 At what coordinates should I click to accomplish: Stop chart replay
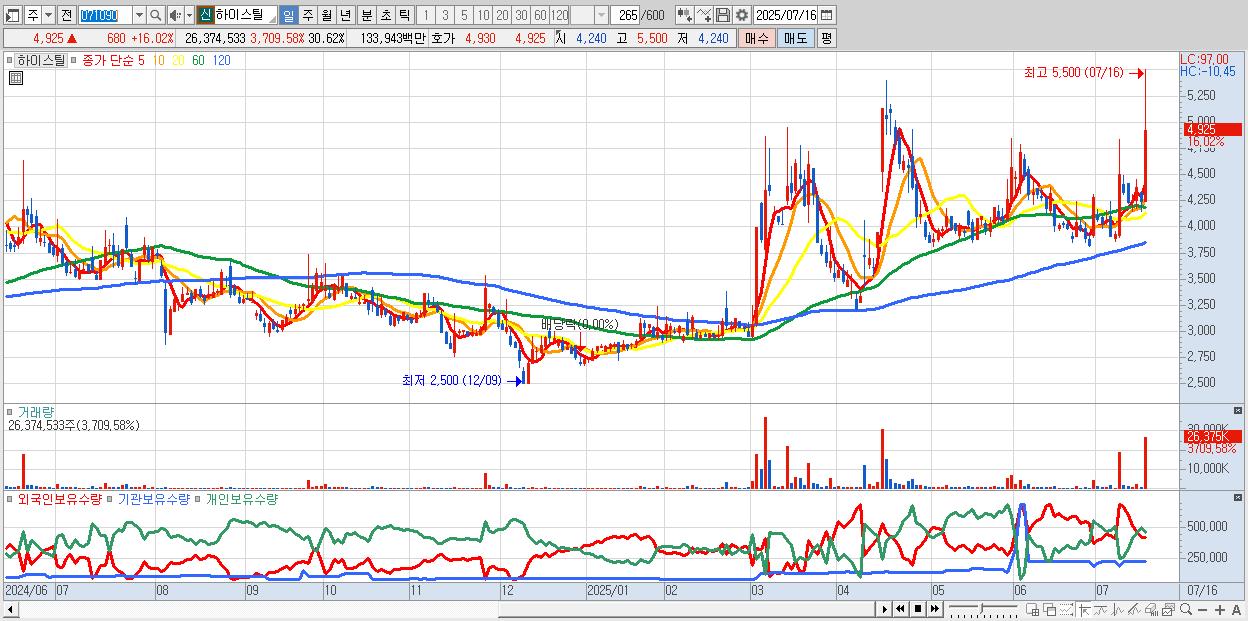(918, 609)
